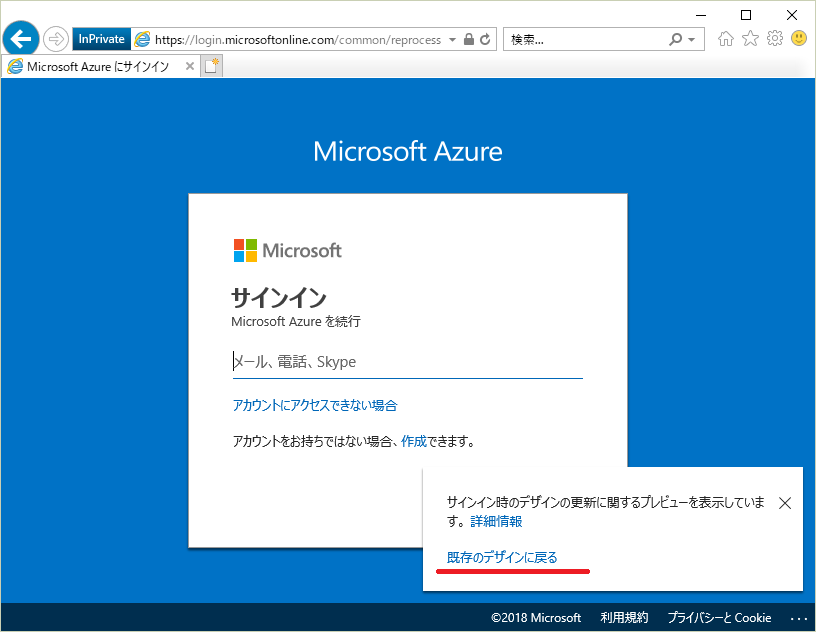Click the magnifying glass search icon
This screenshot has height=632, width=816.
coord(675,39)
